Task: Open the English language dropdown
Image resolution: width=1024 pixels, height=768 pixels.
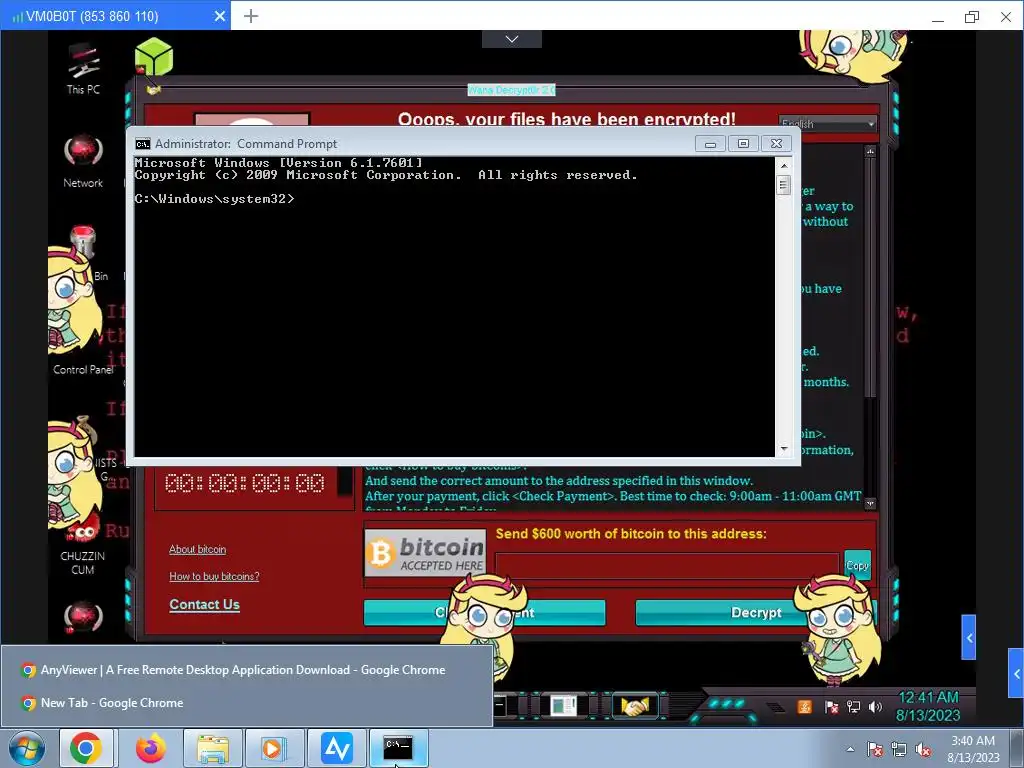Action: (x=827, y=123)
